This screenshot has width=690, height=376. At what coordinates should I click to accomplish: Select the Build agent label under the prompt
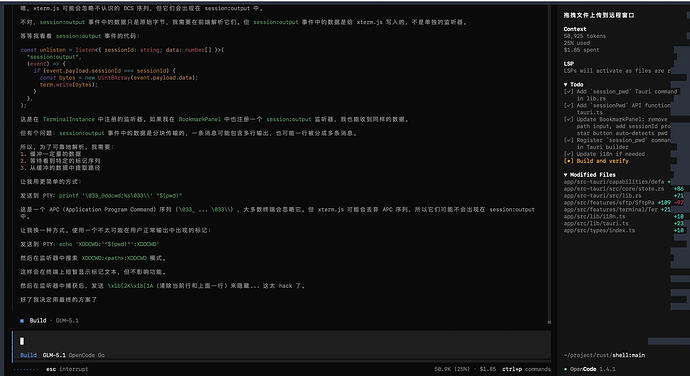pyautogui.click(x=29, y=355)
